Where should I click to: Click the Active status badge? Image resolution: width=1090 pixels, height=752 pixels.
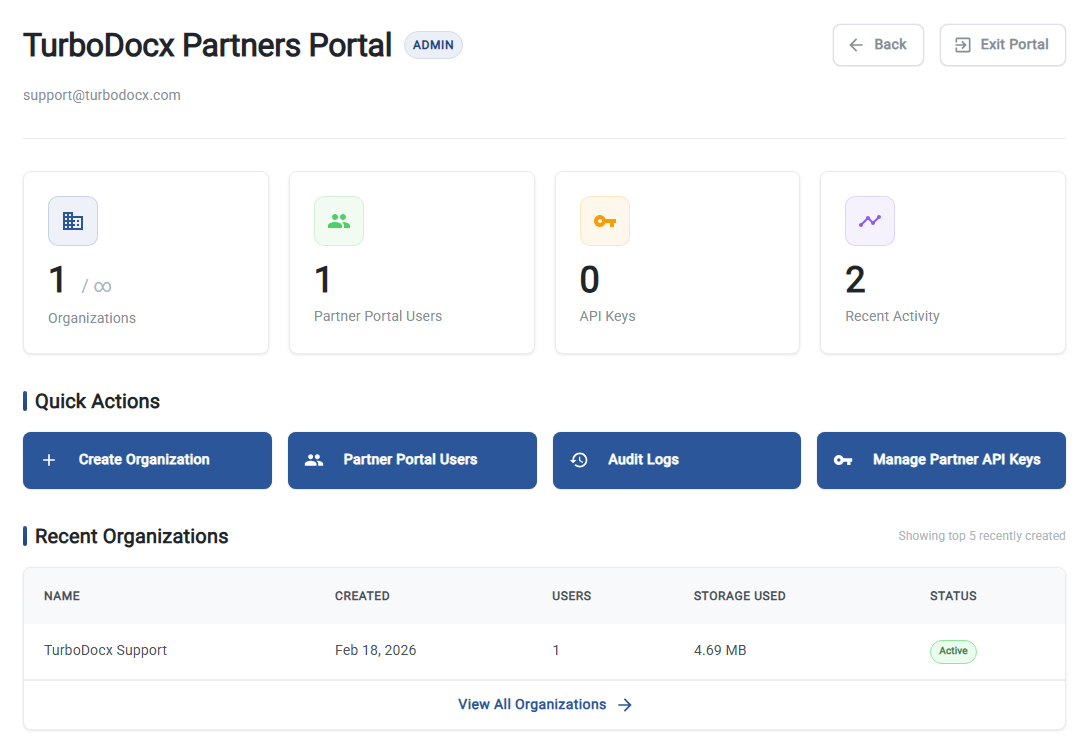click(953, 651)
